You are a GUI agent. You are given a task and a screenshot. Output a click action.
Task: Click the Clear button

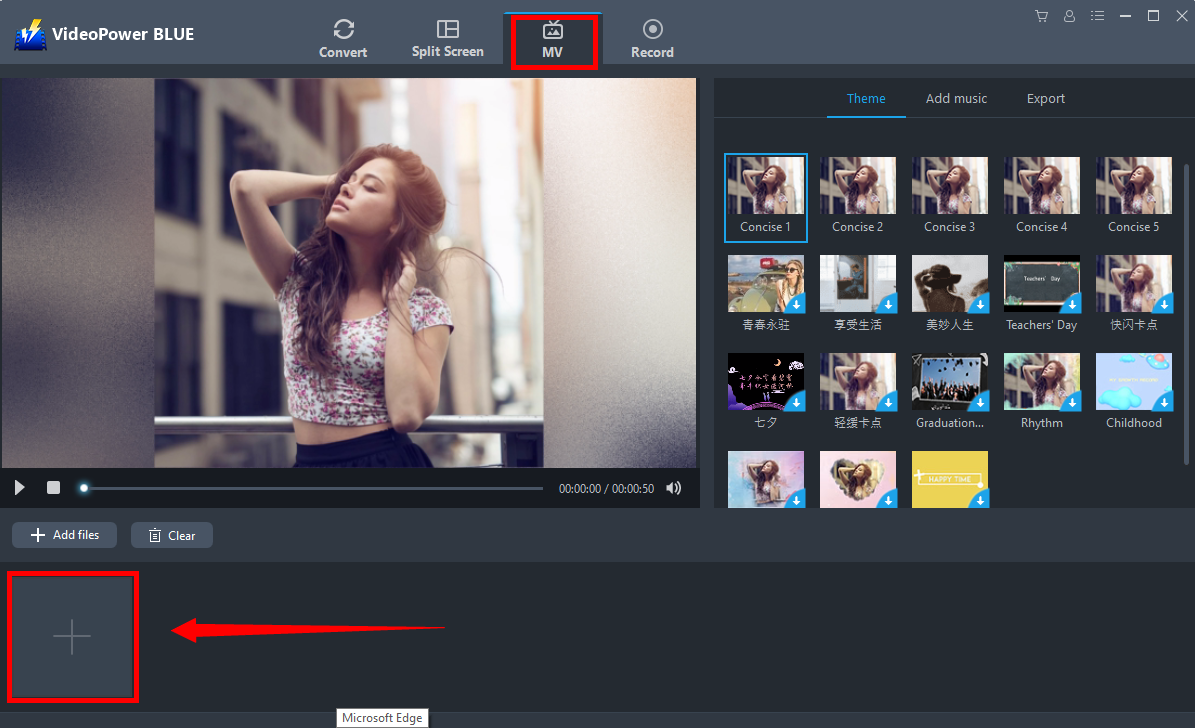172,535
